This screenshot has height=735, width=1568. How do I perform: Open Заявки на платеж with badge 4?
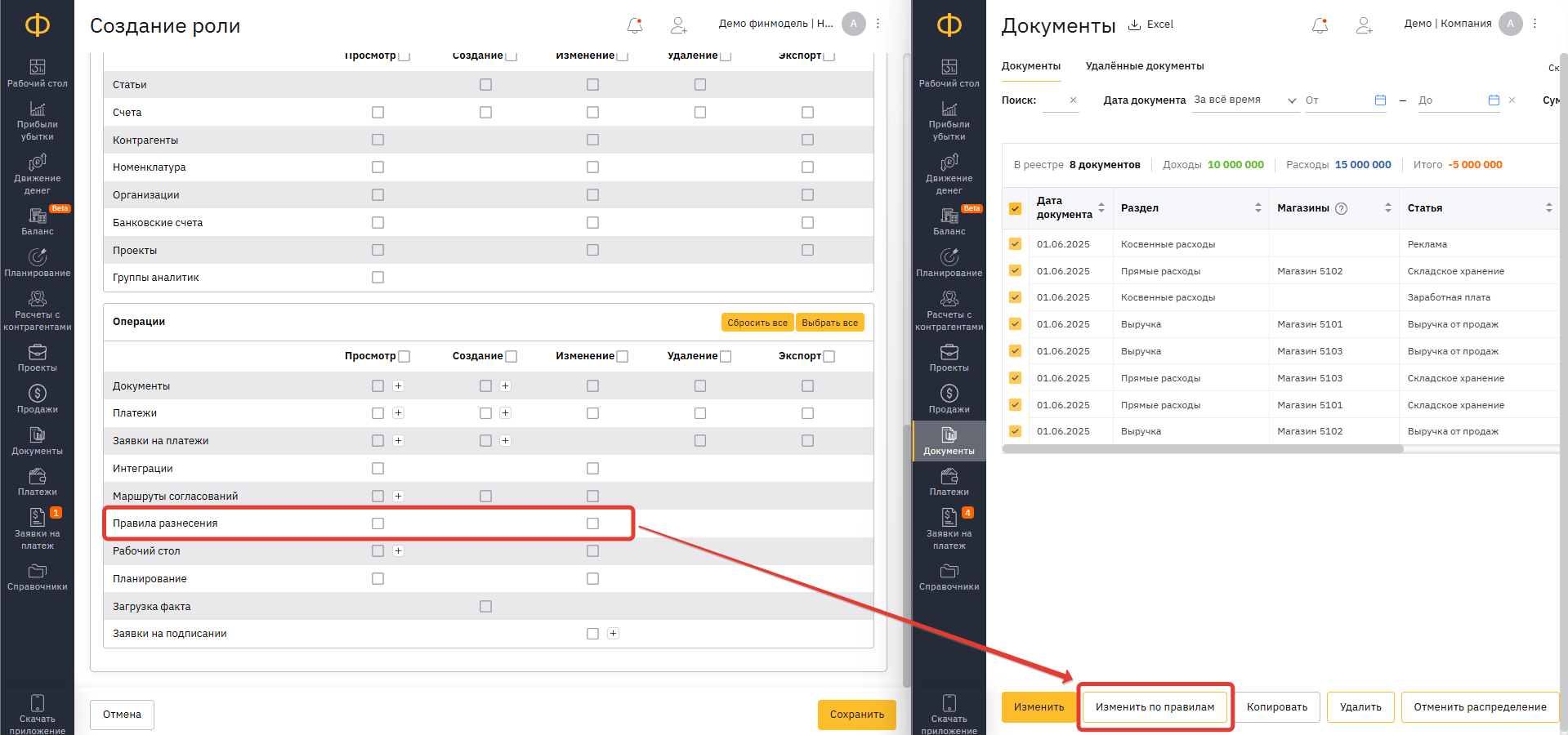coord(949,528)
